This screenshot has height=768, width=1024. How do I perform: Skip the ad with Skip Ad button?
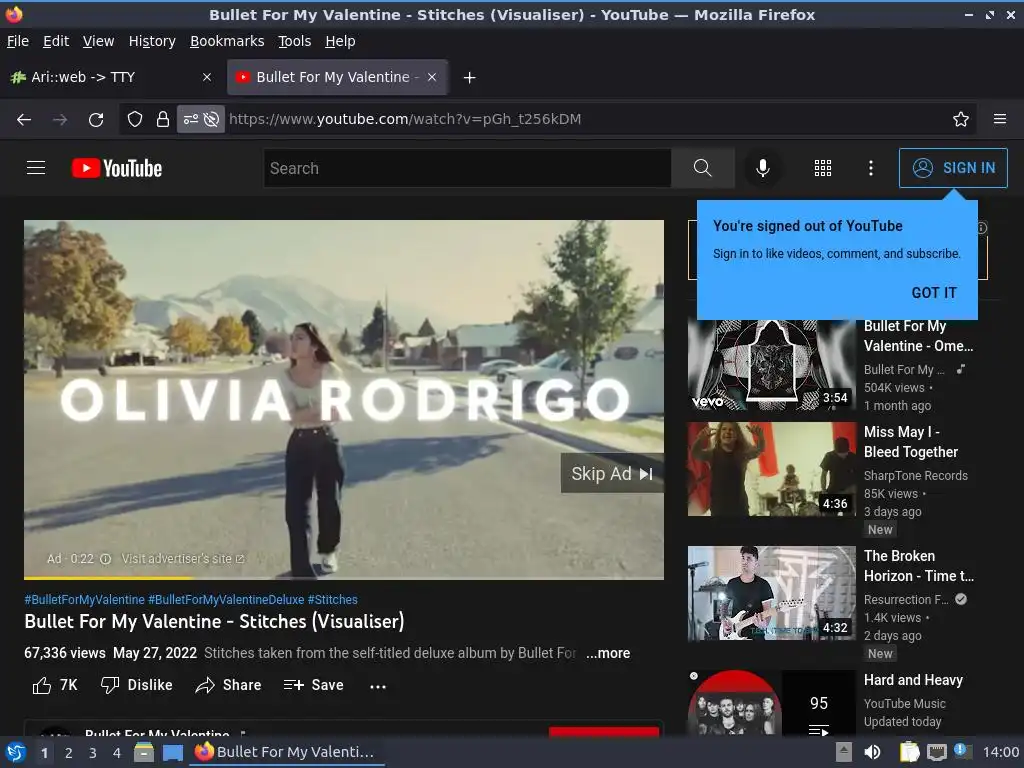point(612,473)
